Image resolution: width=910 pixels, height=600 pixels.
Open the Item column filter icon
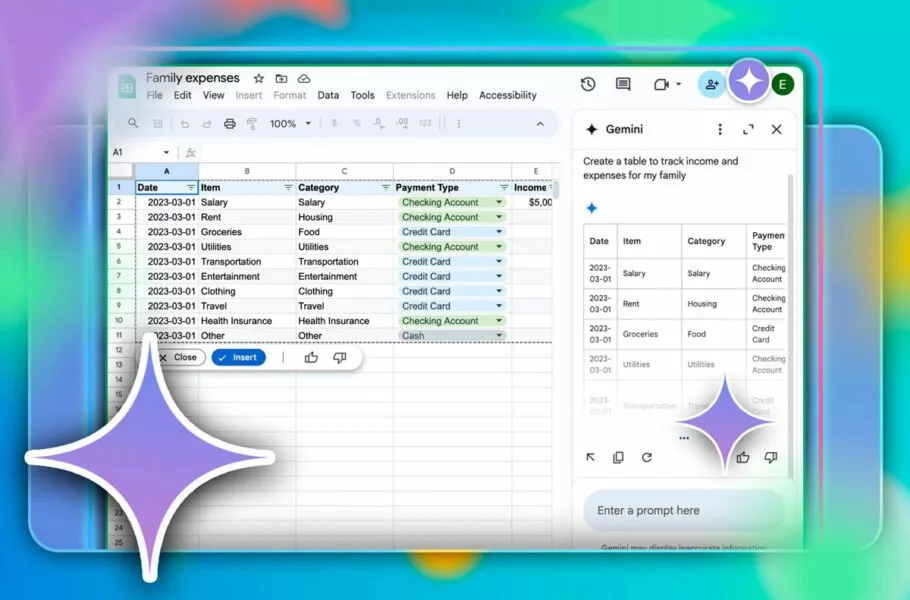click(288, 187)
